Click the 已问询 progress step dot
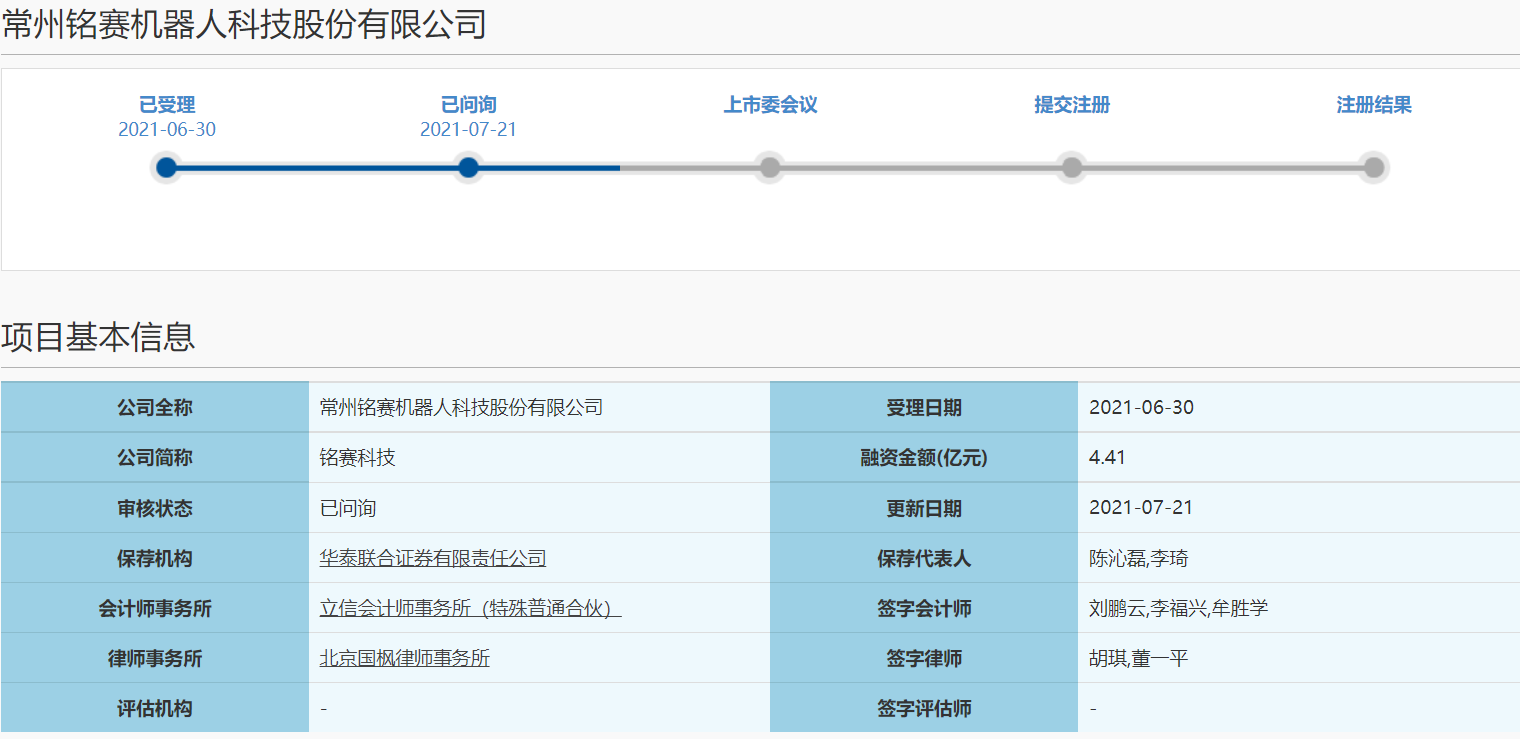This screenshot has height=739, width=1520. tap(468, 167)
